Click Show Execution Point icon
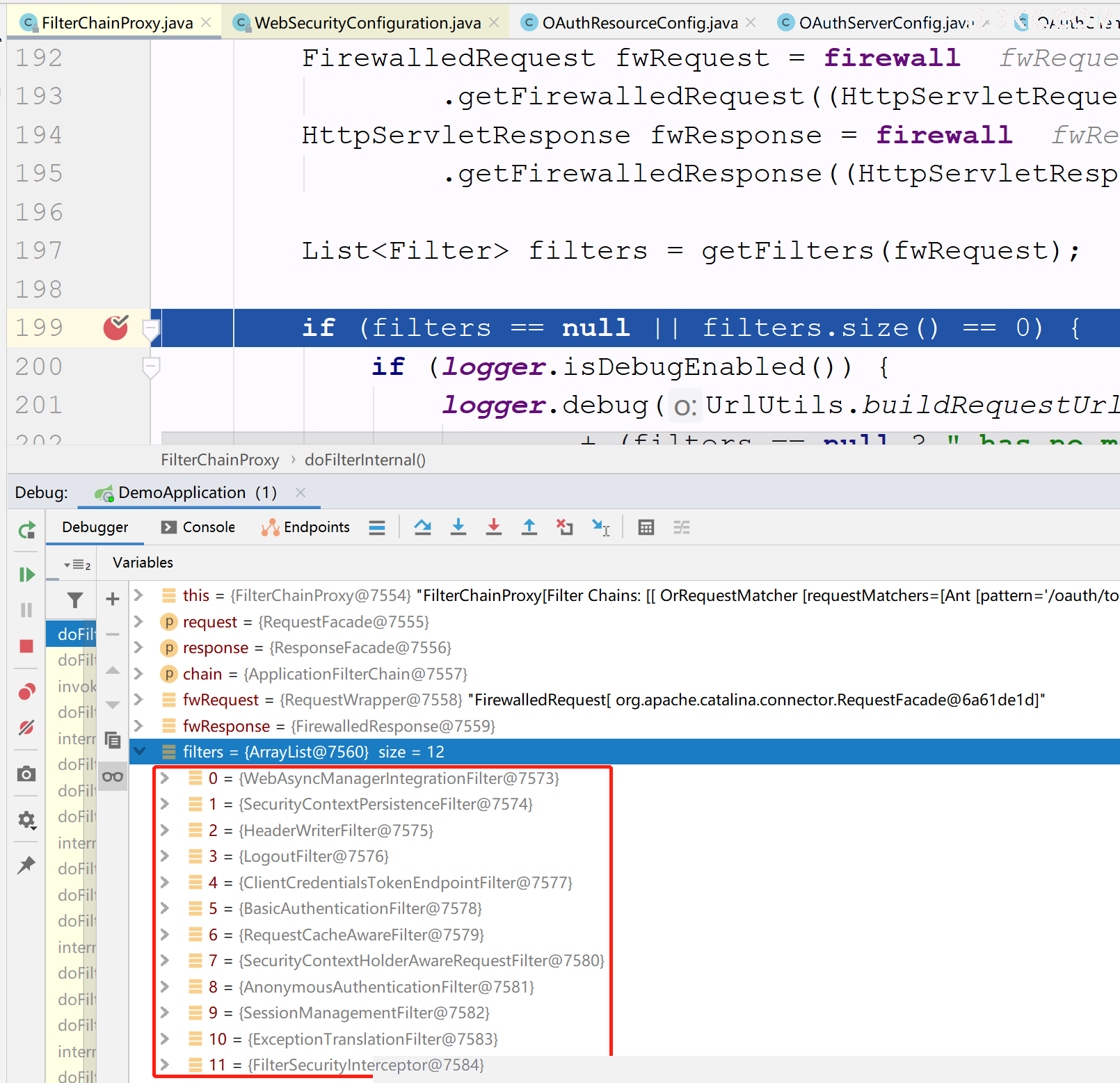Image resolution: width=1120 pixels, height=1083 pixels. coord(377,528)
